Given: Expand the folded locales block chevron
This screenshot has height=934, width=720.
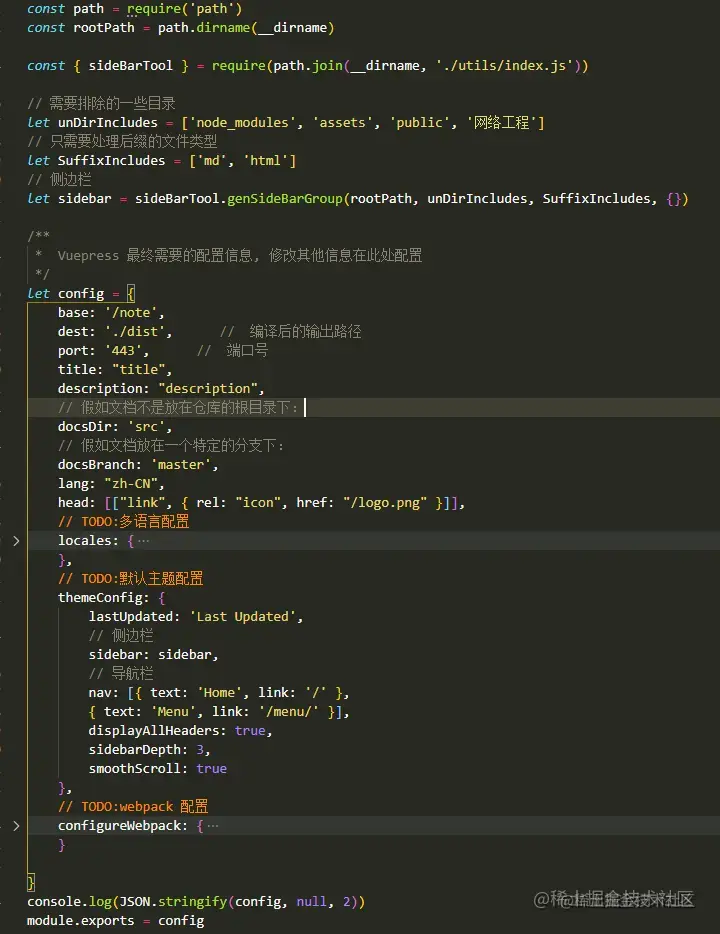Looking at the screenshot, I should coord(16,541).
